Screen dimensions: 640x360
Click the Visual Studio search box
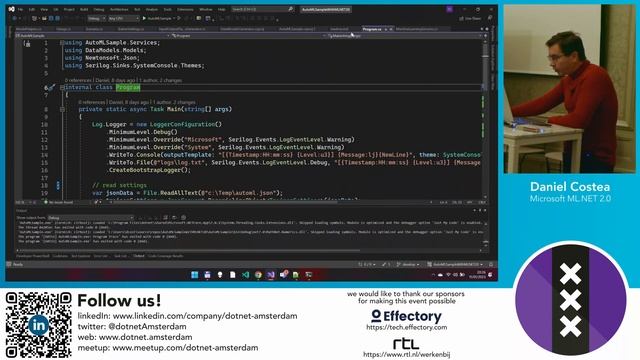pyautogui.click(x=262, y=9)
